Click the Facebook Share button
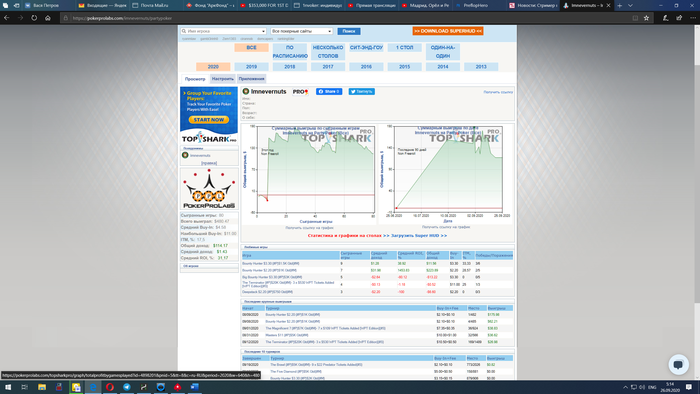Image resolution: width=700 pixels, height=394 pixels. coord(329,91)
